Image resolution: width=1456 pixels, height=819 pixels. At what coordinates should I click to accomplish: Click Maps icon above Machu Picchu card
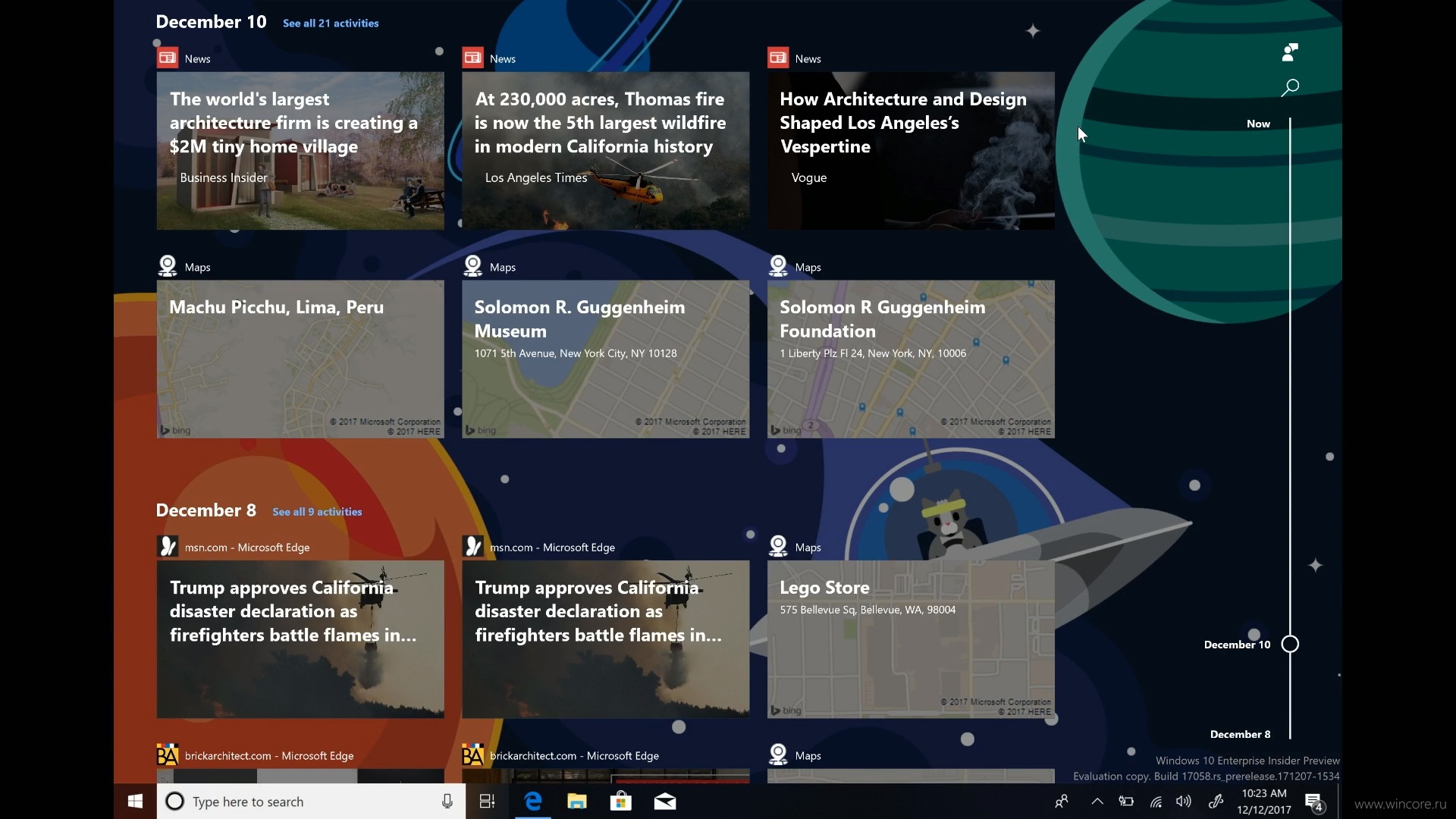click(168, 266)
